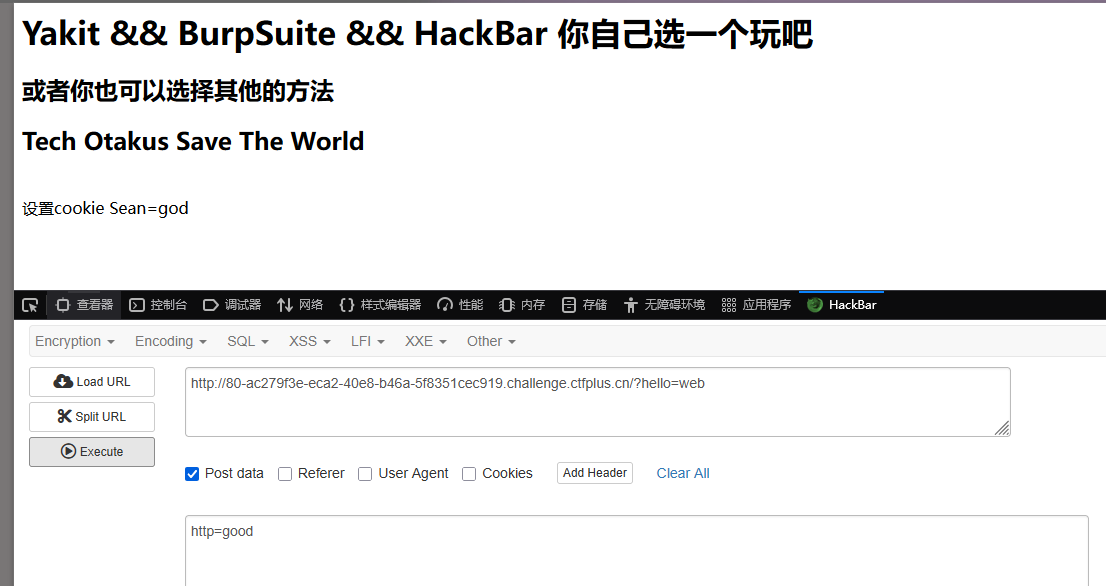Expand the SQL dropdown menu

[x=248, y=341]
